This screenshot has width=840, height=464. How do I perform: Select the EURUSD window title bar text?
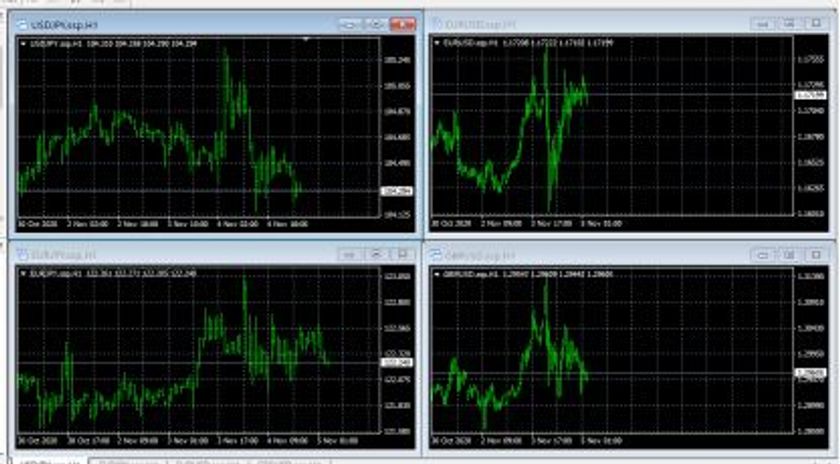[x=481, y=25]
